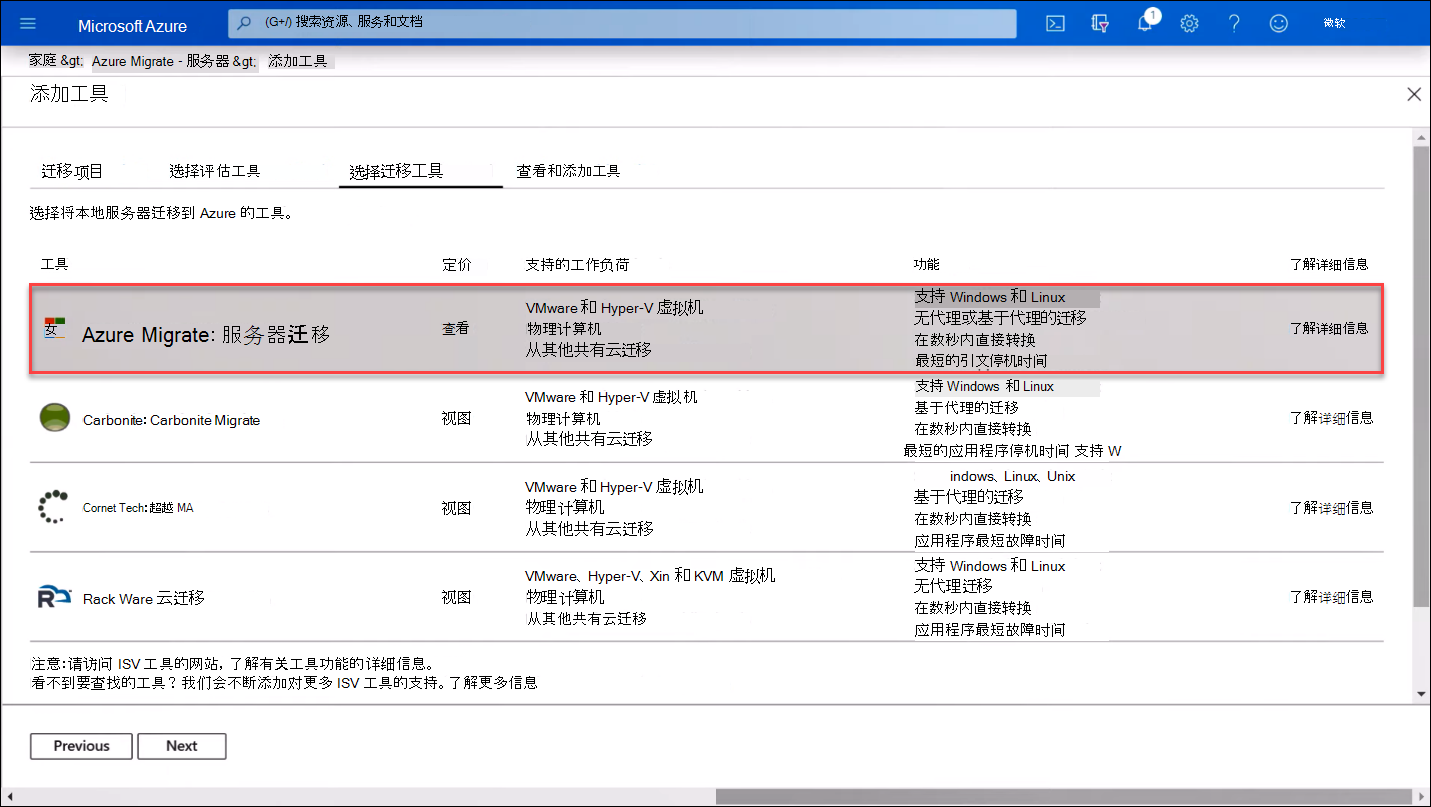This screenshot has height=807, width=1431.
Task: Click 查看 pricing for Azure Migrate
Action: click(x=456, y=328)
